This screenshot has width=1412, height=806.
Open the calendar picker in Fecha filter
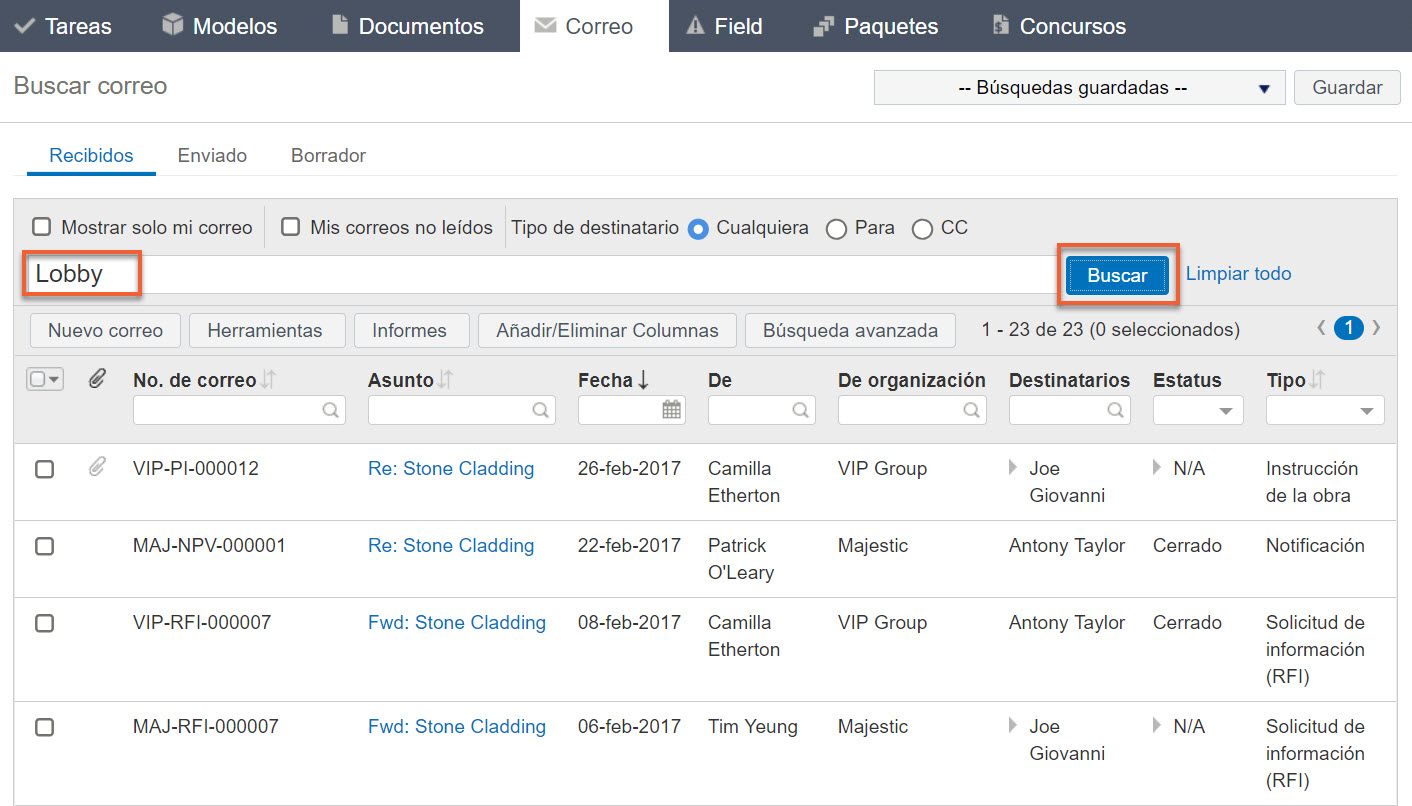(671, 410)
